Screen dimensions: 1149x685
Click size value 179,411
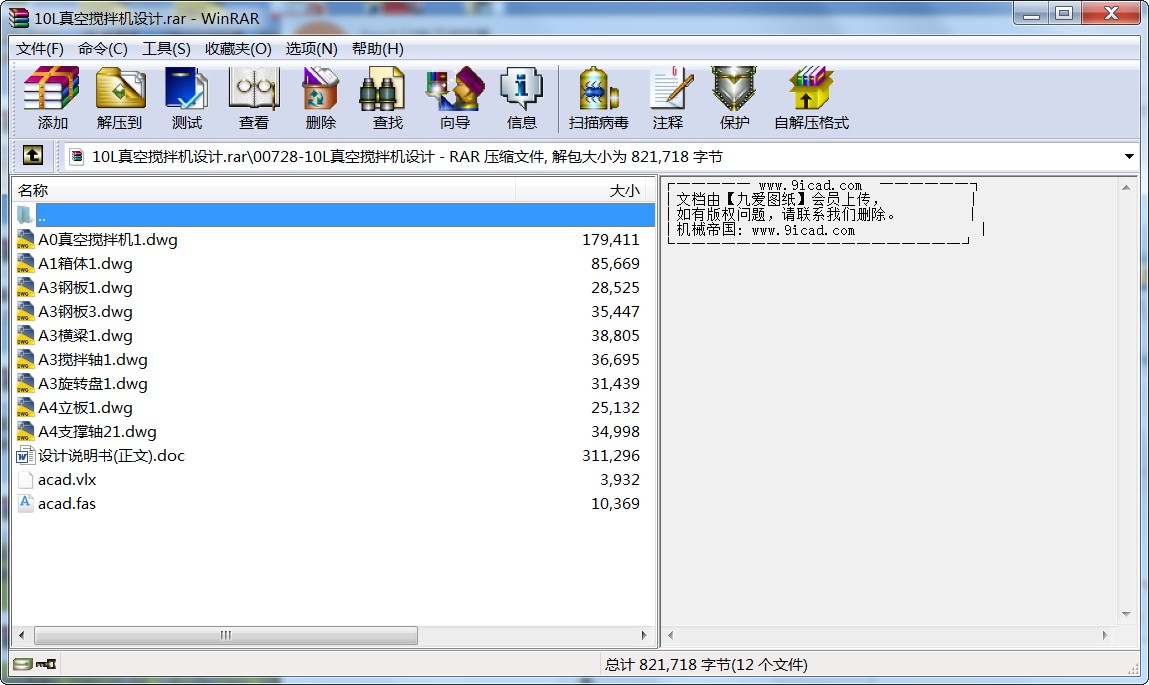pyautogui.click(x=610, y=240)
